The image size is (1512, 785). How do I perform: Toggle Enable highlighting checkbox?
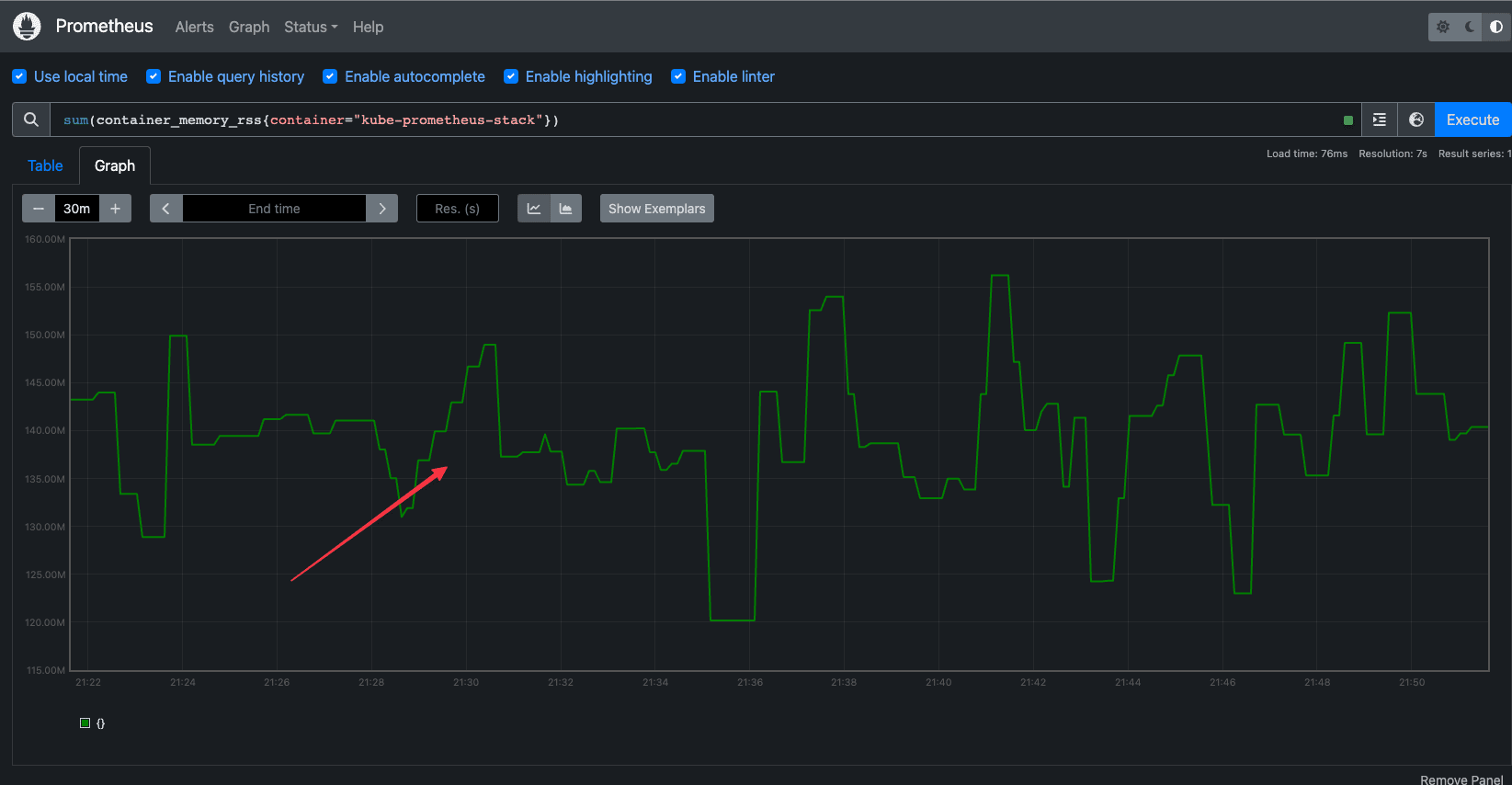coord(511,76)
